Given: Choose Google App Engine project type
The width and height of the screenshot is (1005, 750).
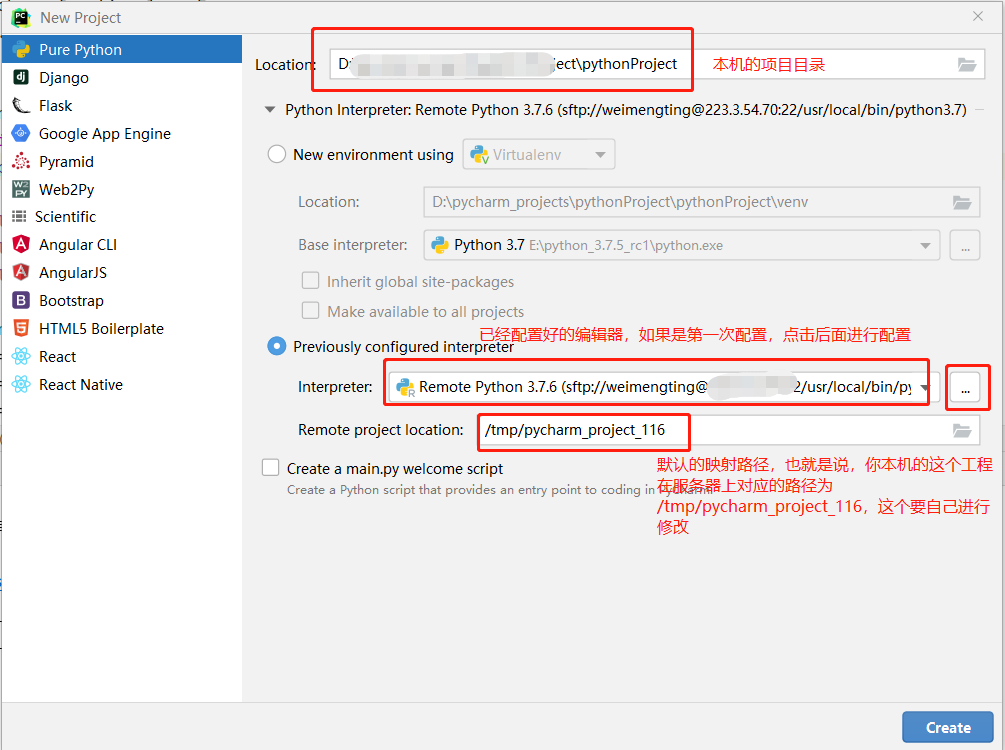Looking at the screenshot, I should coord(122,133).
